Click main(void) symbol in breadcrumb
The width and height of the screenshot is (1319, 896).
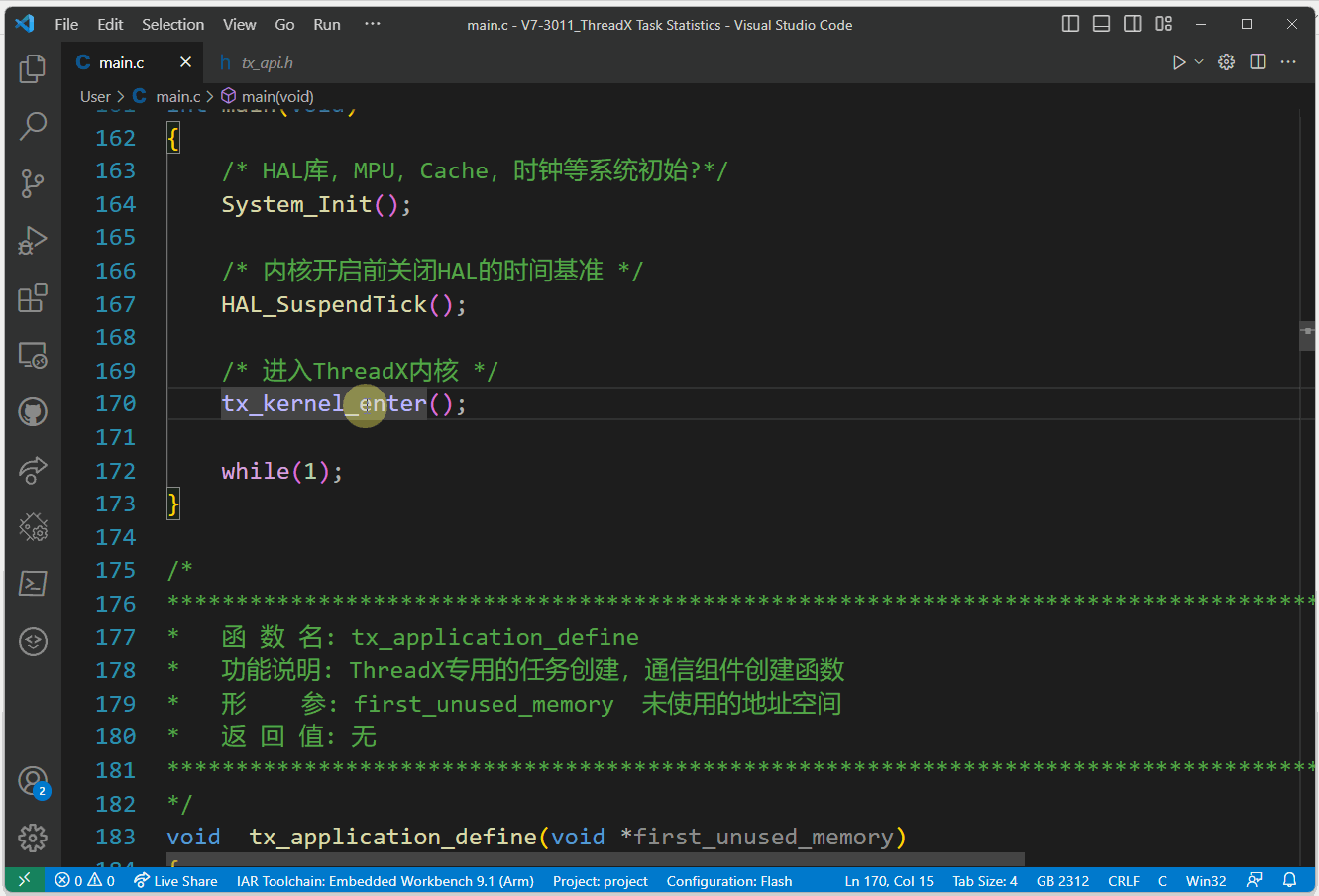point(277,96)
